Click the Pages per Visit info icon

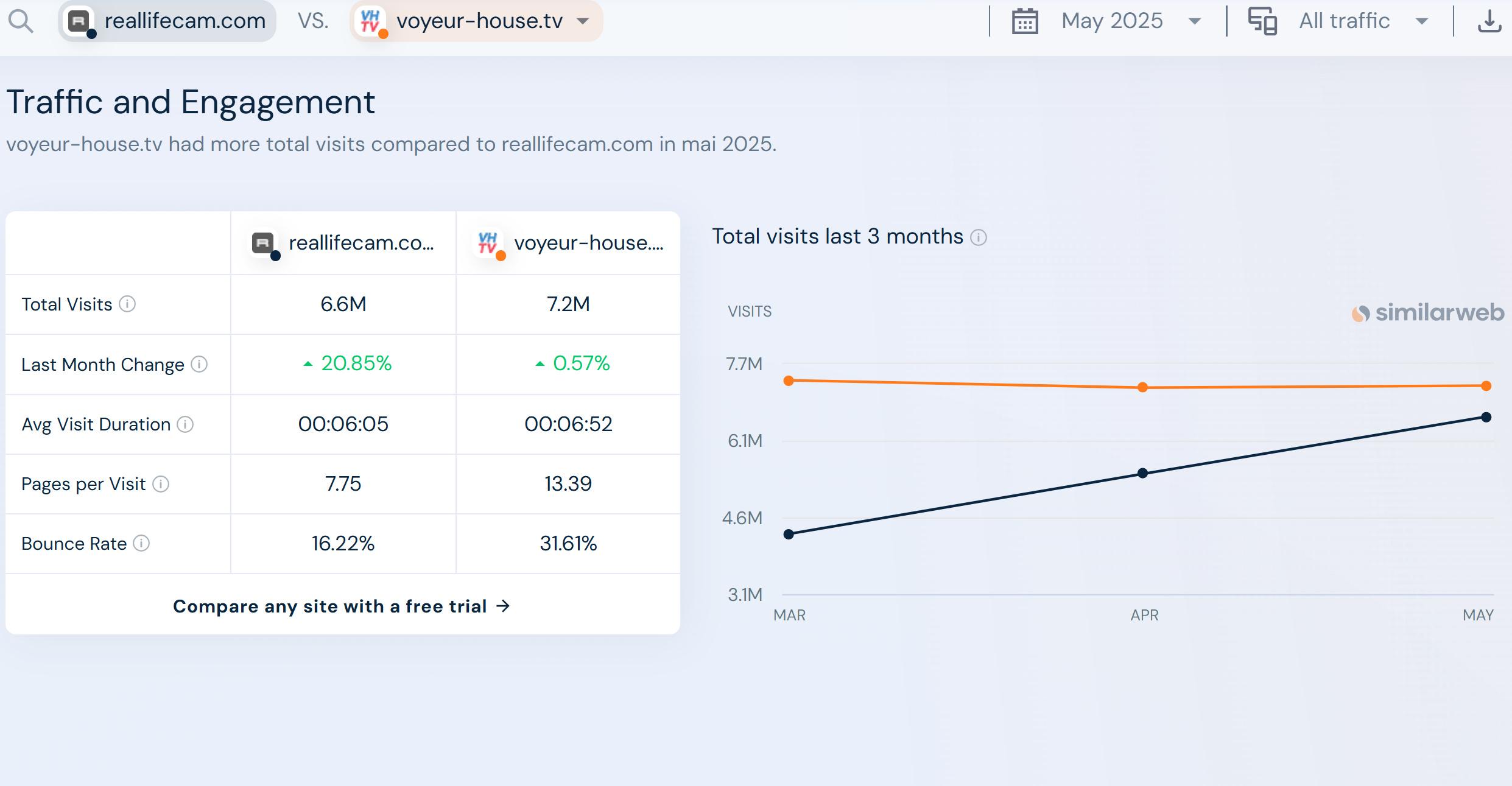(161, 484)
